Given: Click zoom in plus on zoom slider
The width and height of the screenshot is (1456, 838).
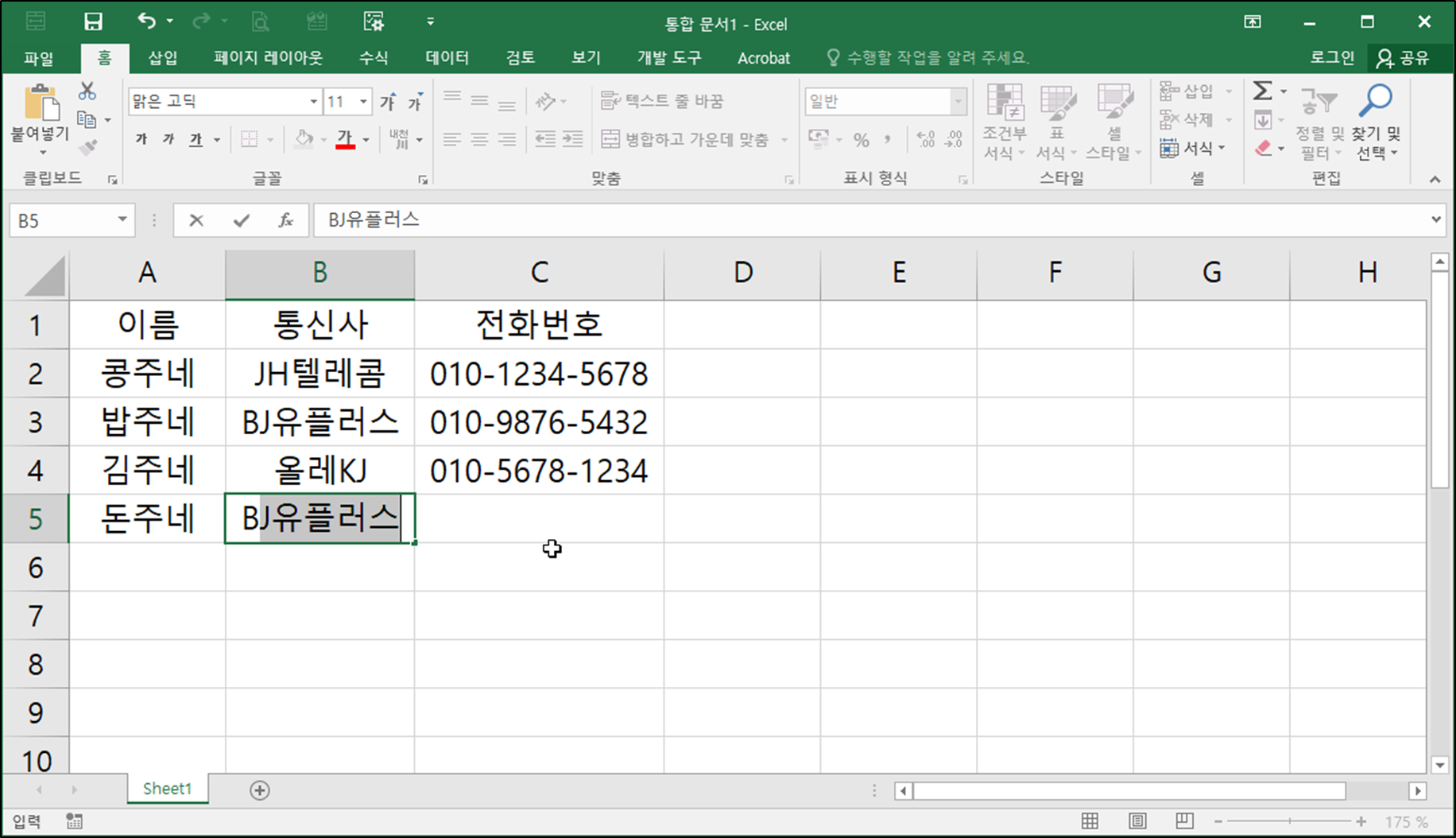Looking at the screenshot, I should click(1361, 821).
